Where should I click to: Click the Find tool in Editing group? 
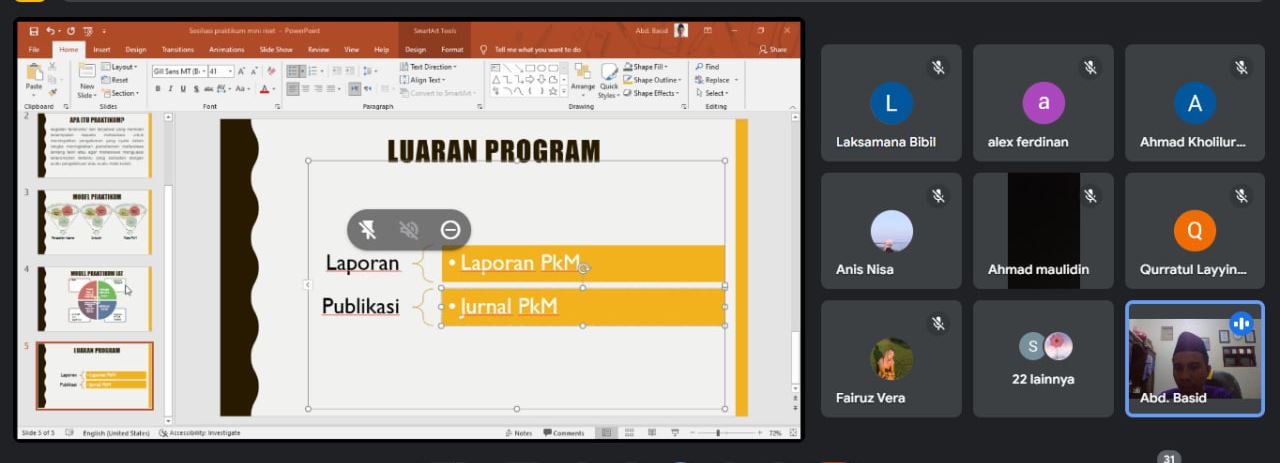click(707, 67)
